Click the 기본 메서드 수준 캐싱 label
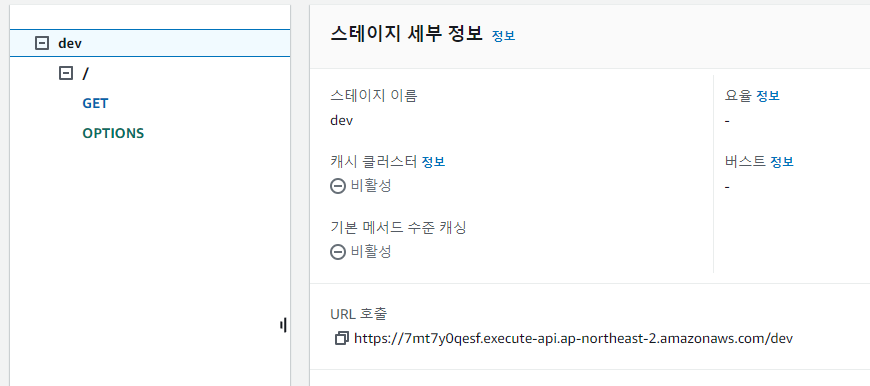 click(x=398, y=227)
